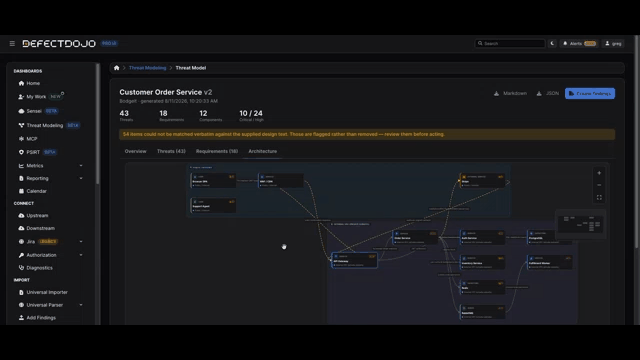Download the Markdown export
This screenshot has width=640, height=360.
[x=510, y=93]
